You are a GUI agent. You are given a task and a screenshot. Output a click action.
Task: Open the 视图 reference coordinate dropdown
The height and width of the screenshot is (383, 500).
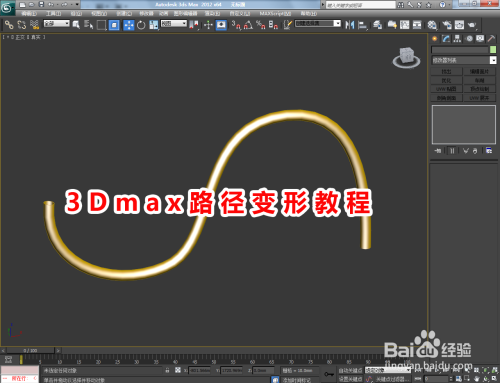(174, 23)
